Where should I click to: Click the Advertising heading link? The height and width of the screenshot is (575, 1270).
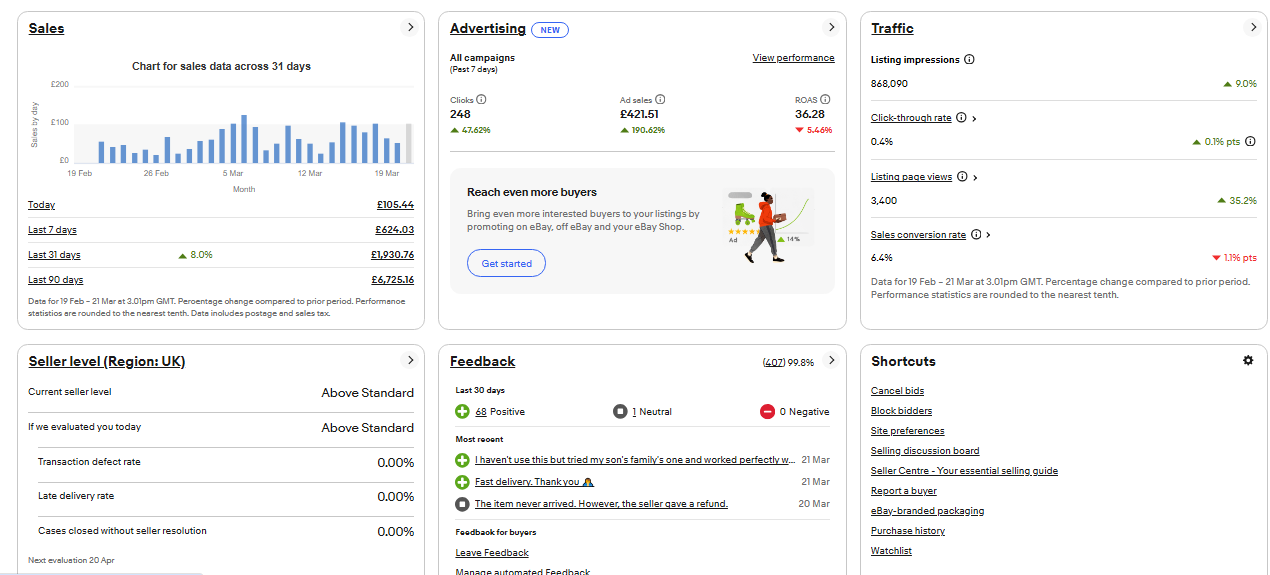(x=487, y=28)
